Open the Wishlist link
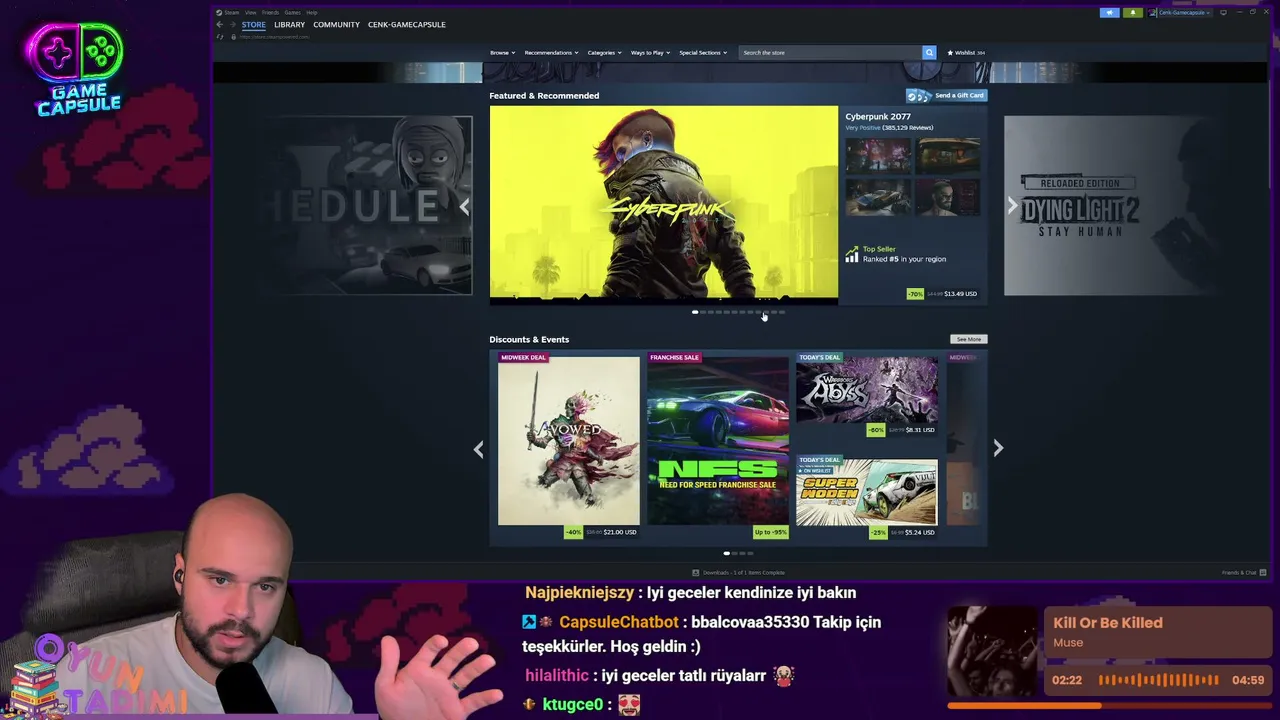This screenshot has height=720, width=1280. 966,52
